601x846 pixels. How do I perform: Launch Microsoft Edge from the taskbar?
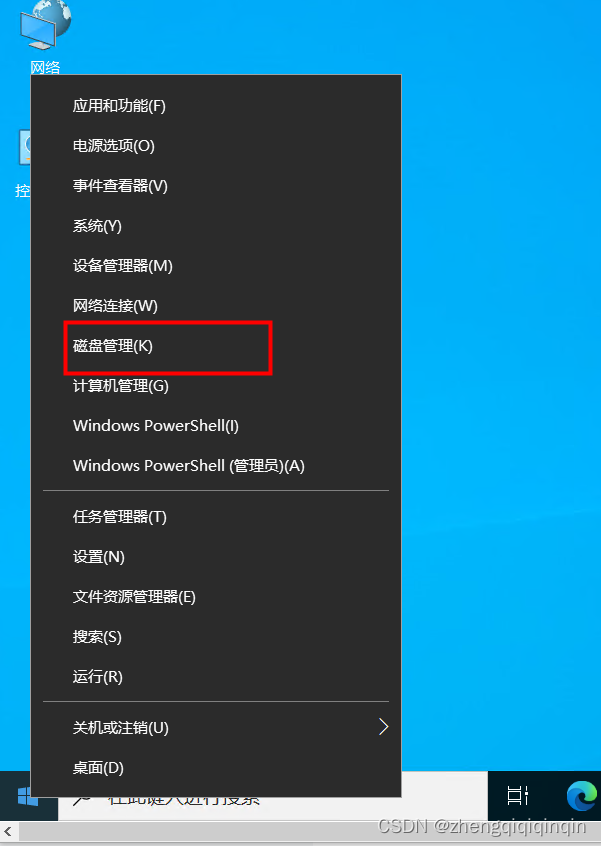point(581,795)
